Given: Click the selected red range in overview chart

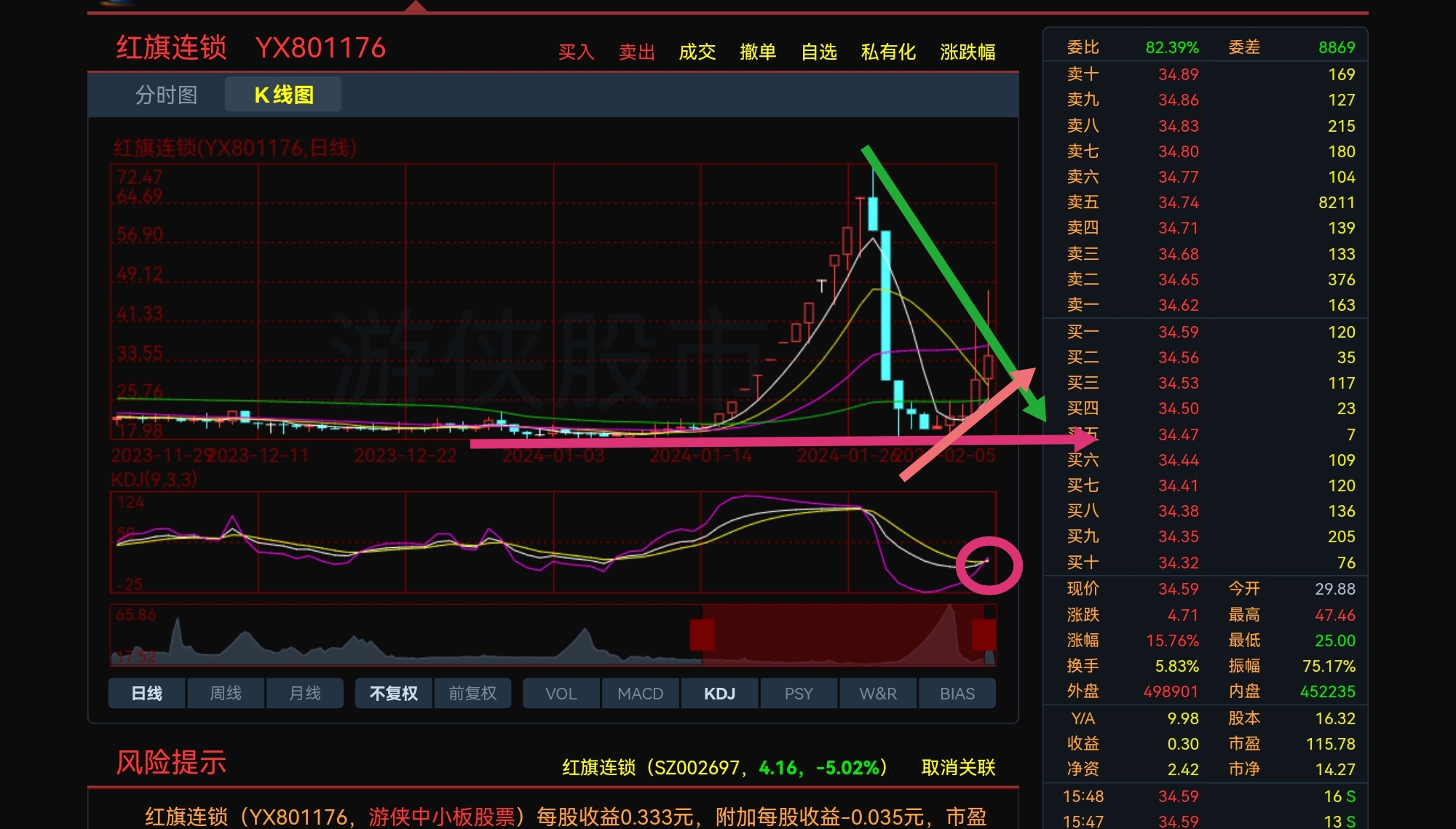Looking at the screenshot, I should point(843,635).
